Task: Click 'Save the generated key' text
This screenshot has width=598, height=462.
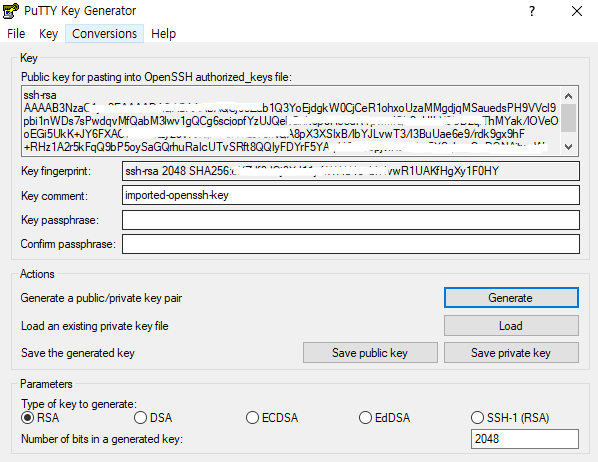Action: coord(78,353)
